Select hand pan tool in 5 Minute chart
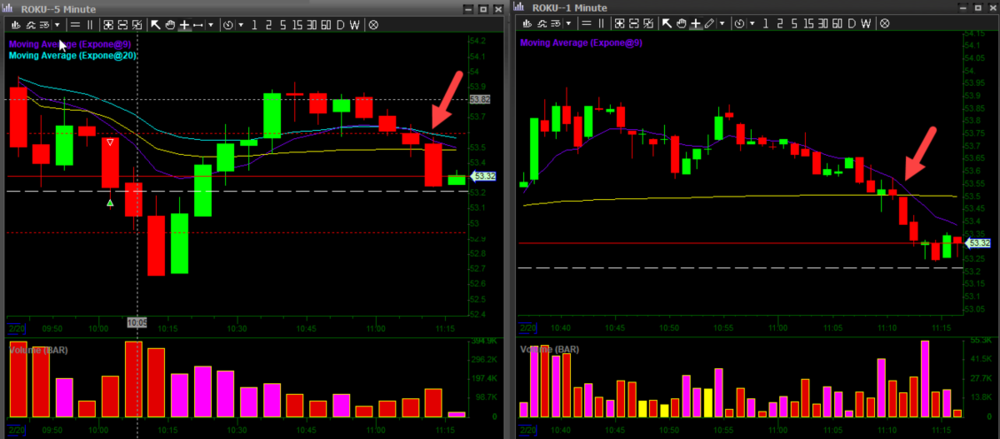Image resolution: width=1000 pixels, height=439 pixels. click(170, 23)
